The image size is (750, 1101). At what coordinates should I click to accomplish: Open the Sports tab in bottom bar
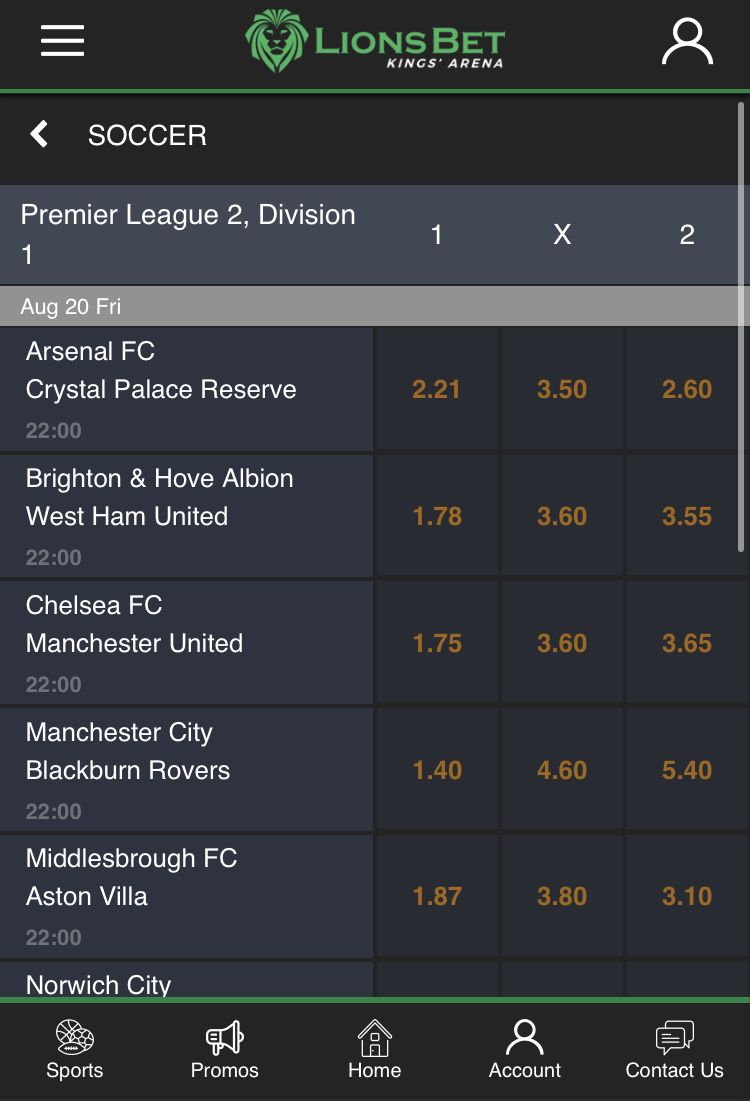click(x=74, y=1050)
